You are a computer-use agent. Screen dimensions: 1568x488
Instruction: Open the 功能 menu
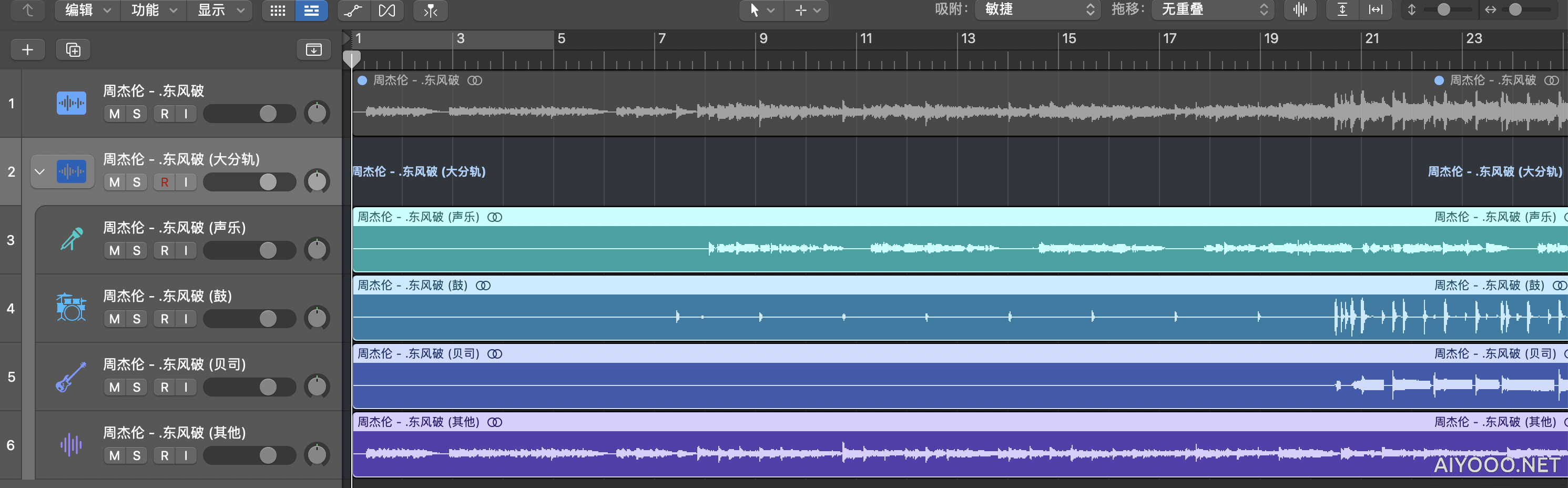pos(154,10)
